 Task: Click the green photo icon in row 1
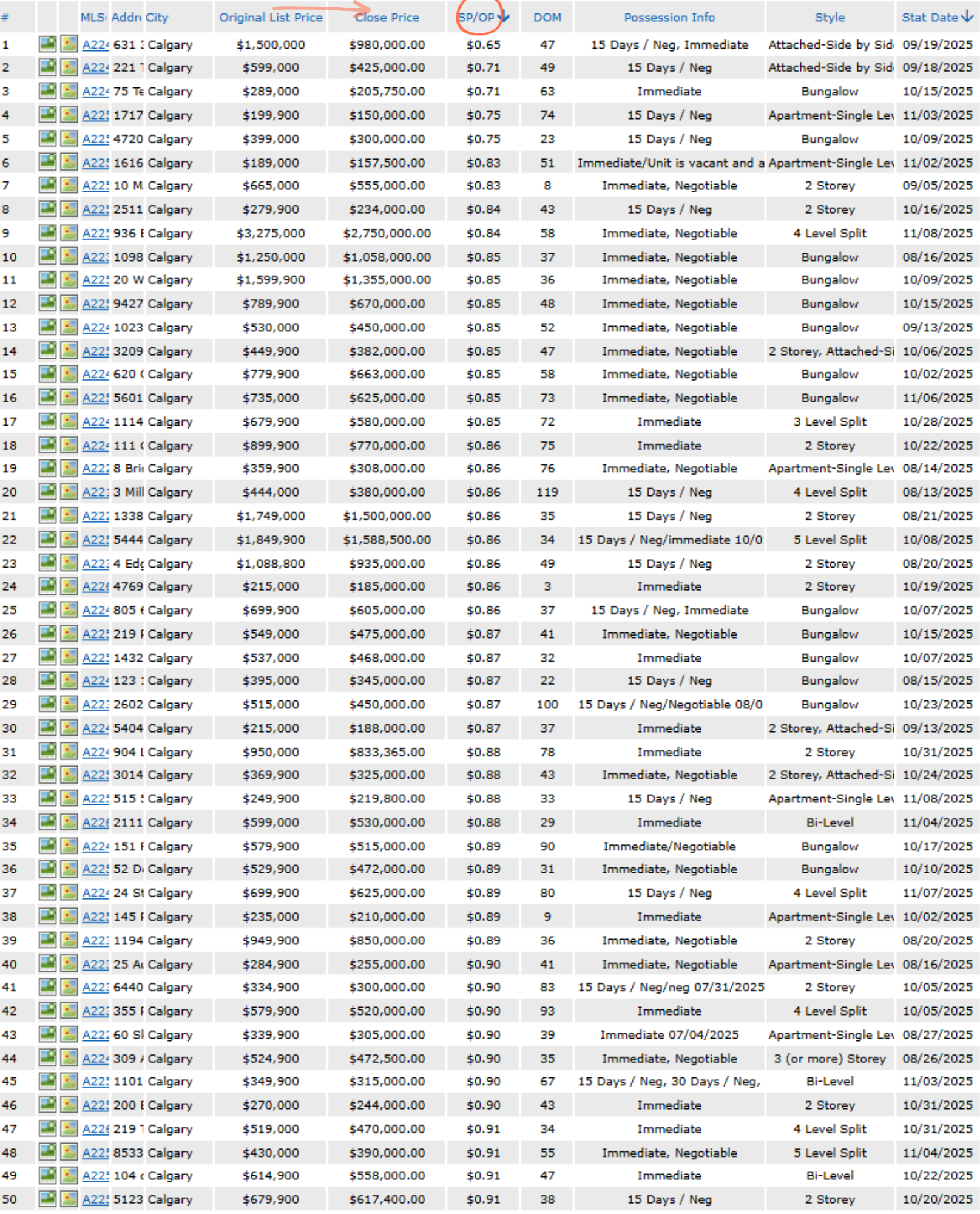click(x=47, y=44)
